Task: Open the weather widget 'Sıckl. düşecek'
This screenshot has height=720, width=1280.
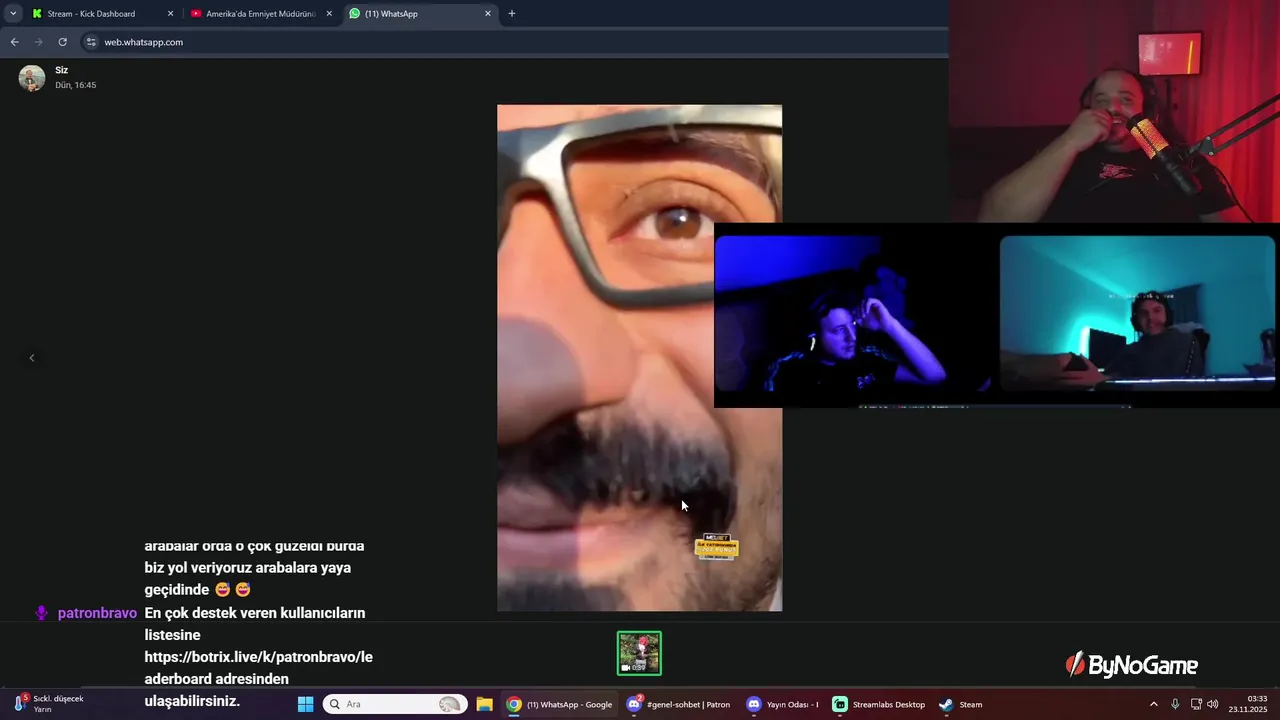Action: (x=50, y=704)
